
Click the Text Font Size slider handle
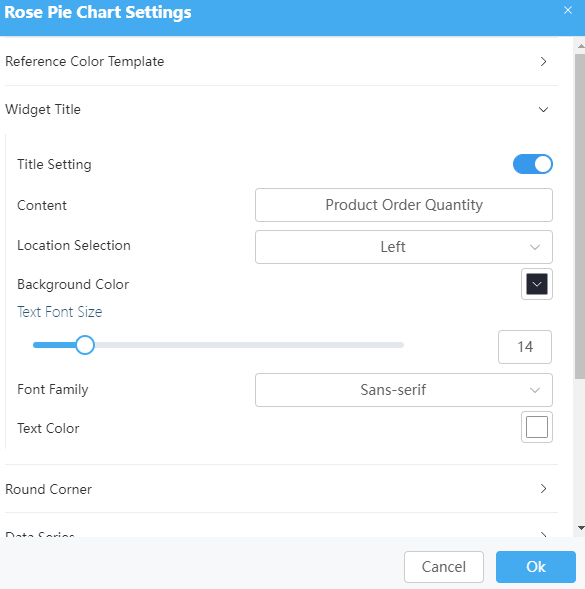[85, 345]
